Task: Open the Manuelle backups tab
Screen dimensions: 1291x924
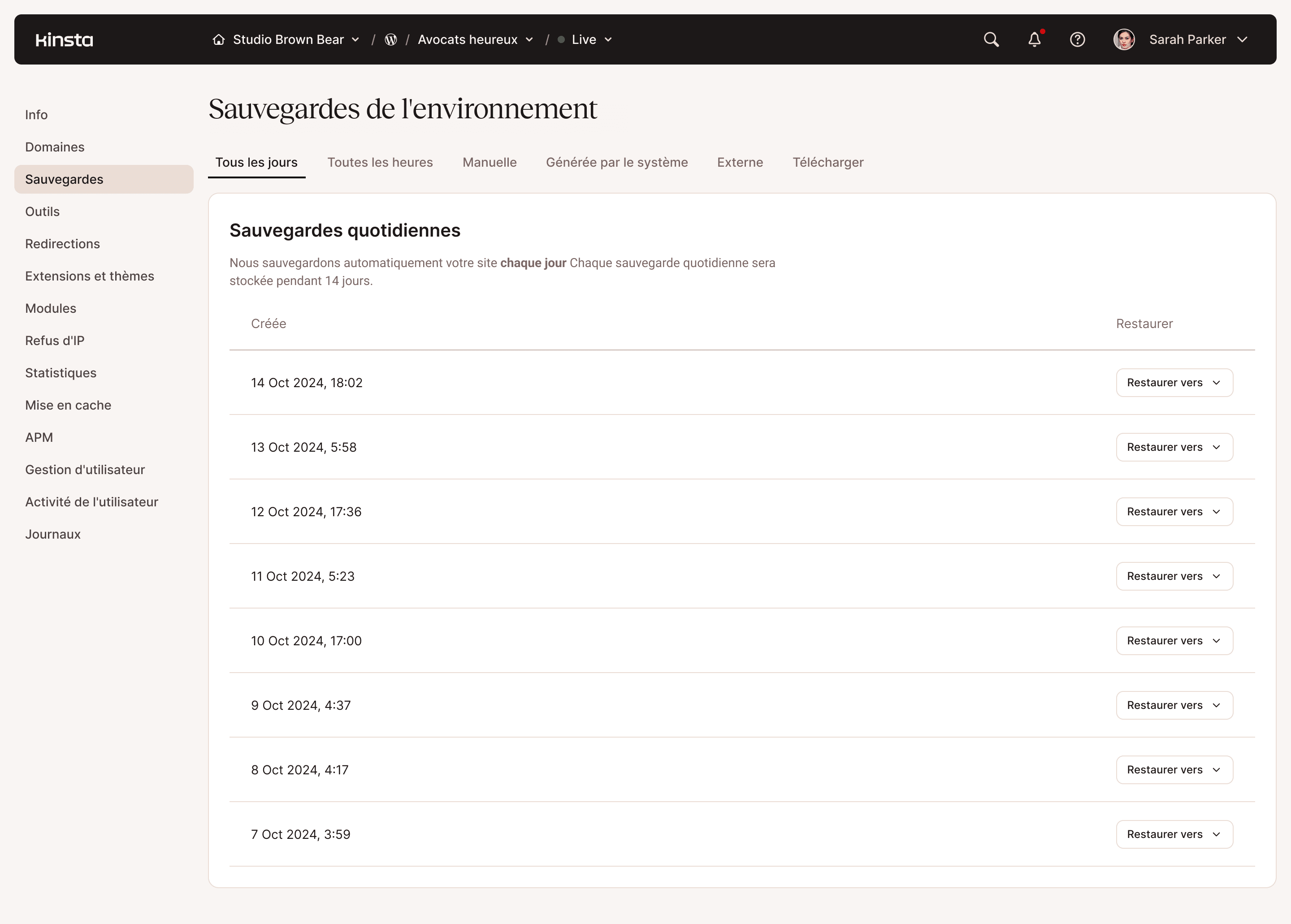Action: coord(489,162)
